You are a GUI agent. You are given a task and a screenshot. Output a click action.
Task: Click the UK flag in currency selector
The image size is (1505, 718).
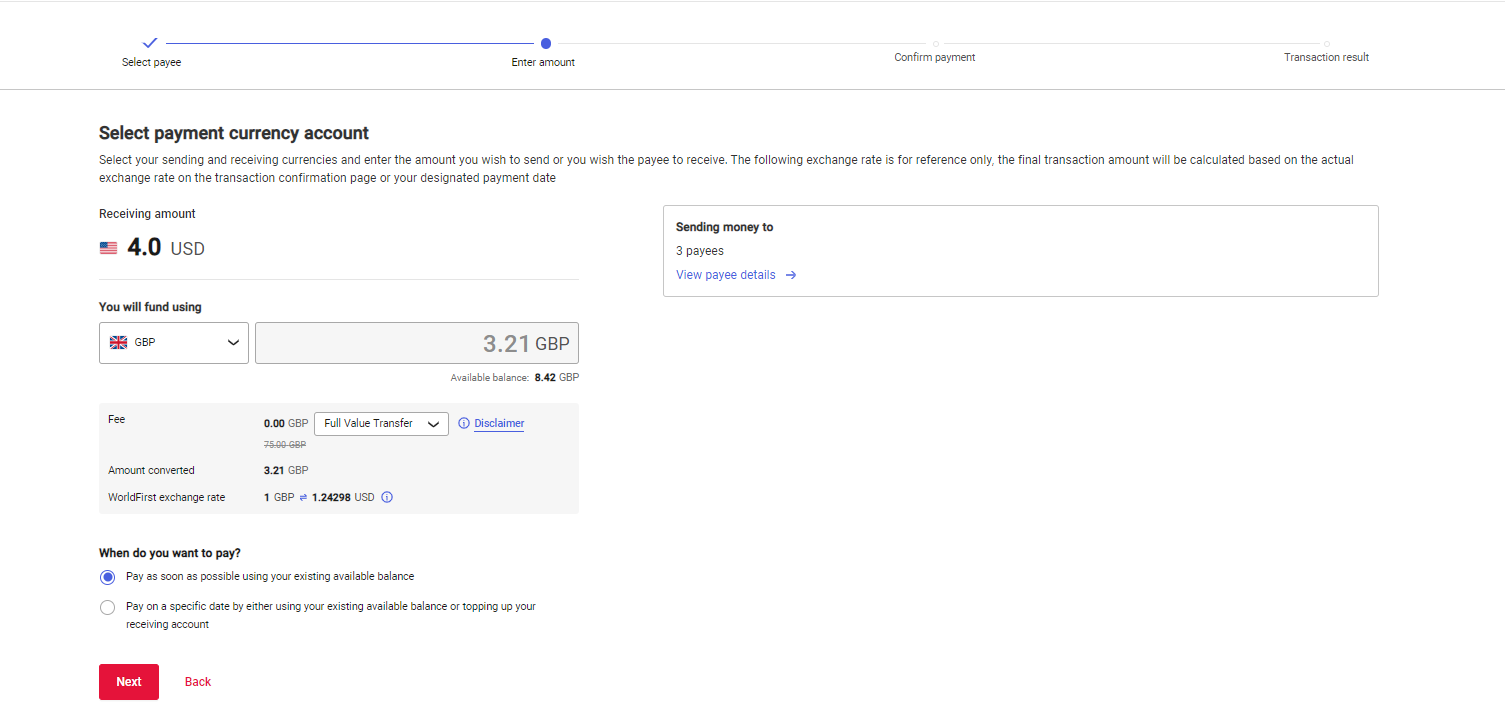(118, 342)
